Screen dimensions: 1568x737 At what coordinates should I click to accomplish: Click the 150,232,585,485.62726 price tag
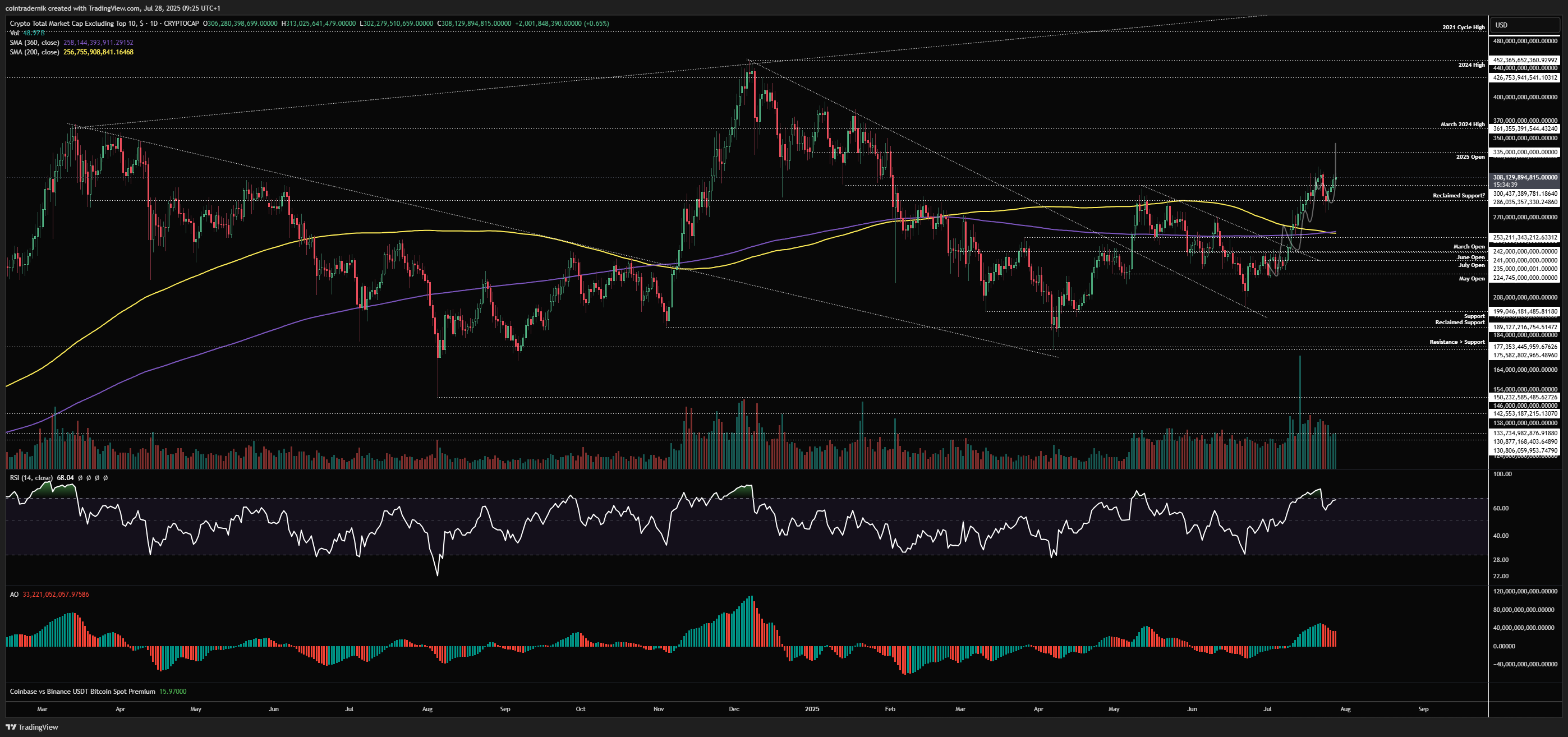tap(1525, 398)
